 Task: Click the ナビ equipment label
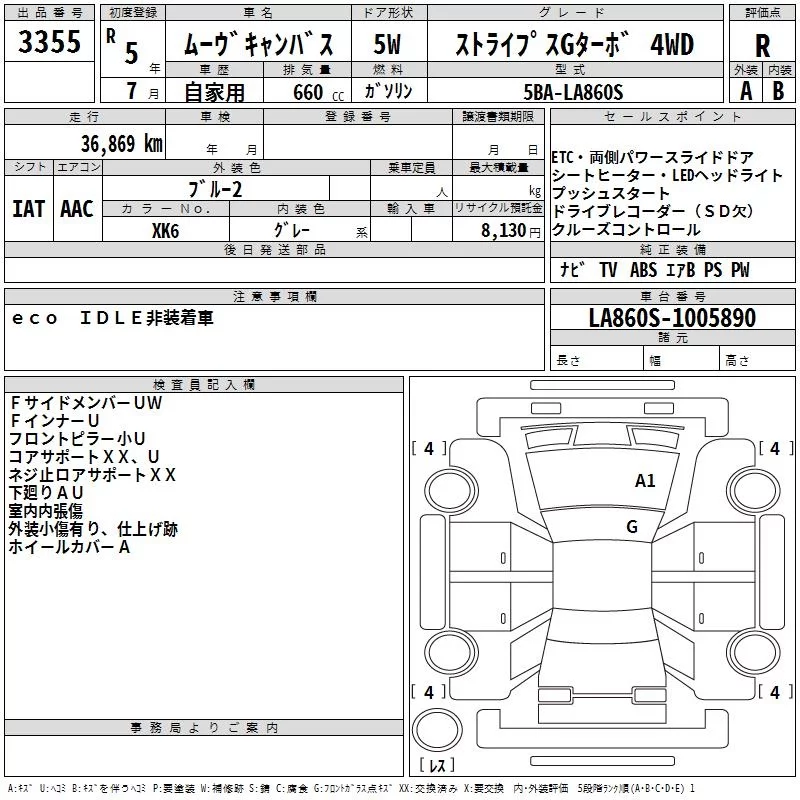(572, 269)
